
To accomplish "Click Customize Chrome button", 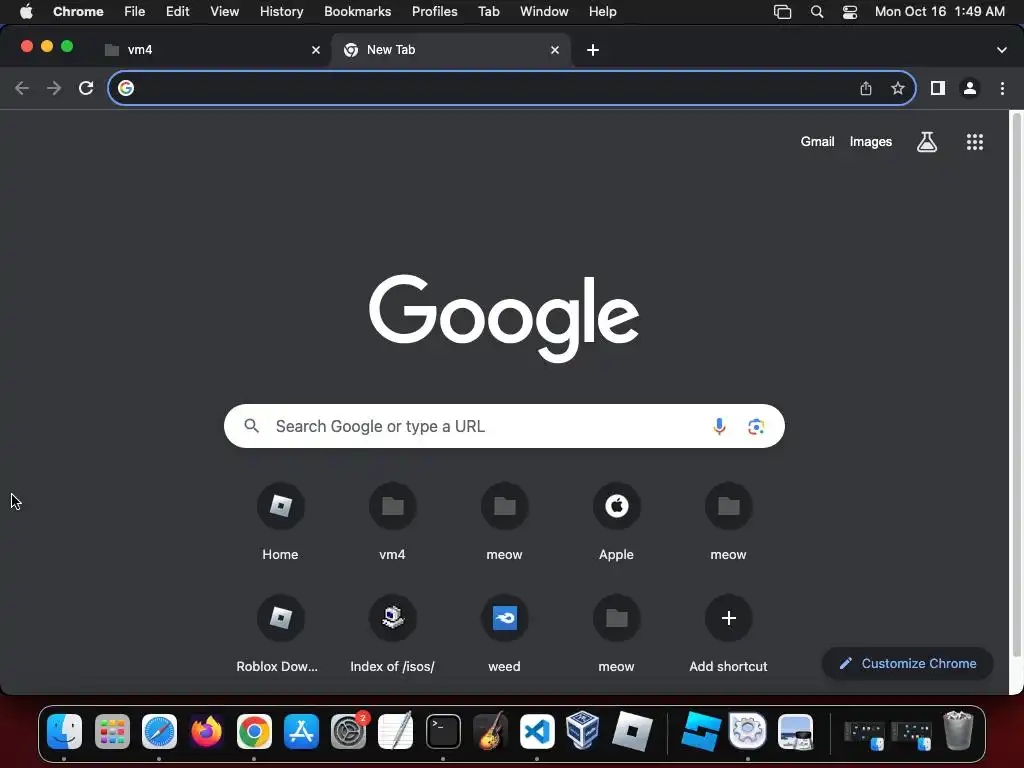I will [908, 664].
